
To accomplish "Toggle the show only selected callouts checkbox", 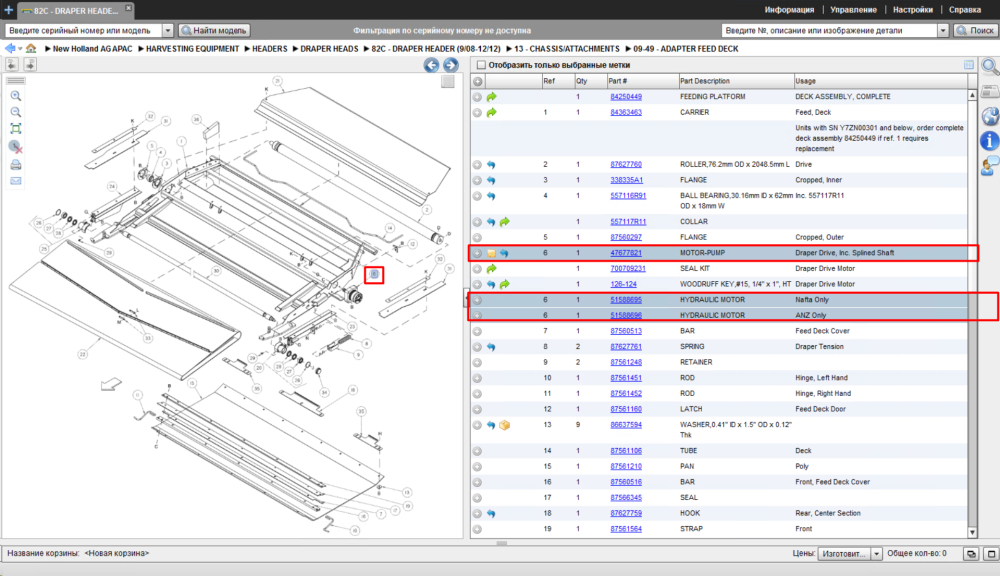I will (482, 65).
